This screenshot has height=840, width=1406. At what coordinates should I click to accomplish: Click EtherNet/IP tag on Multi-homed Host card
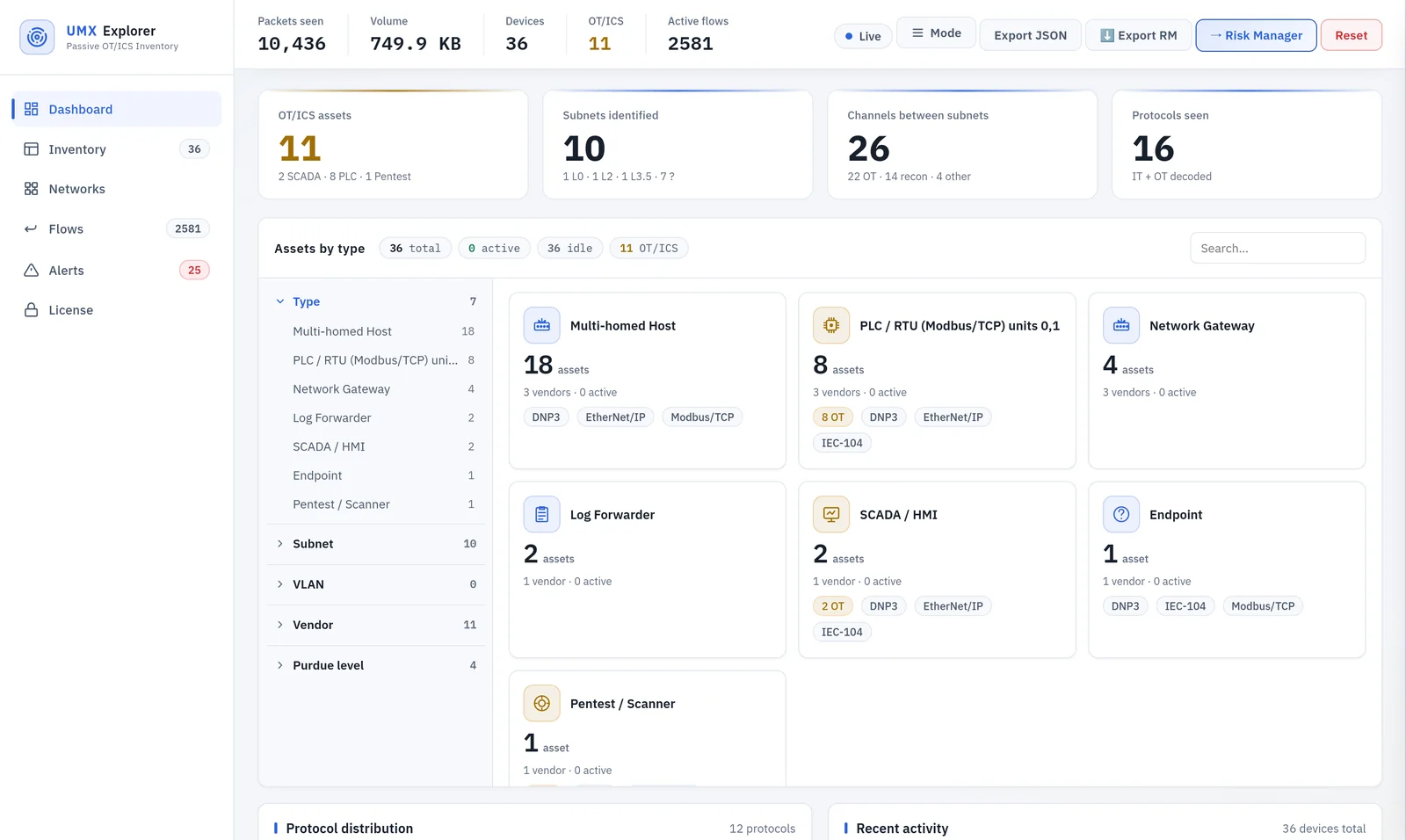point(615,417)
